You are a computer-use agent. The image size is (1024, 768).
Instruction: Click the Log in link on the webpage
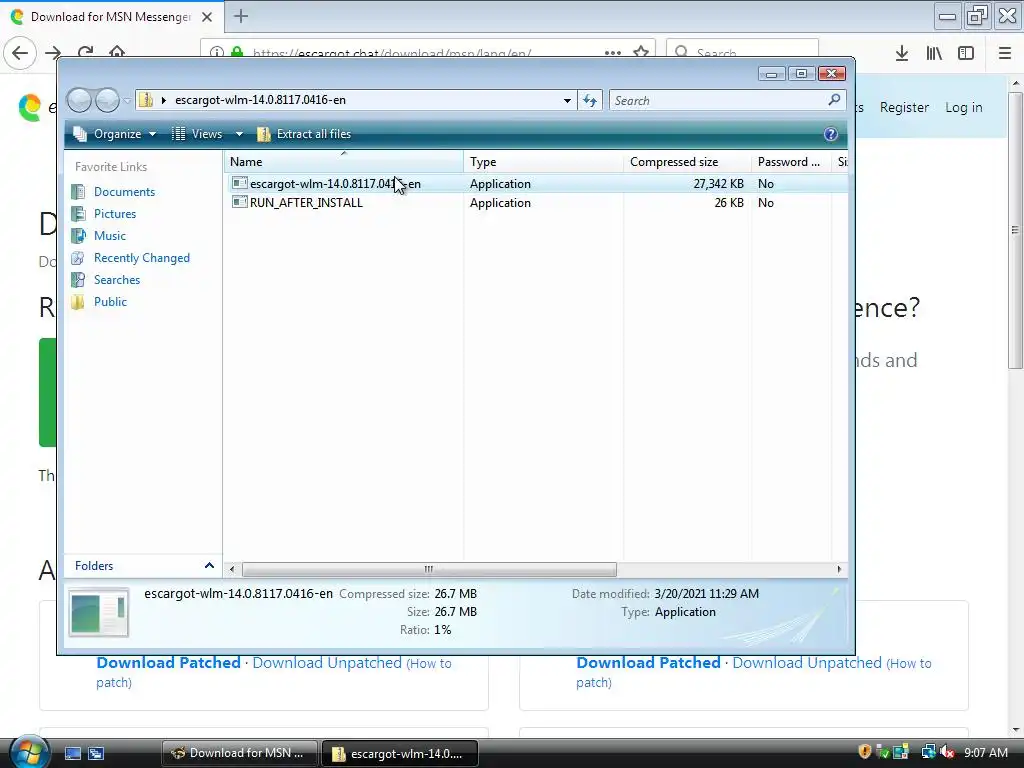tap(963, 107)
